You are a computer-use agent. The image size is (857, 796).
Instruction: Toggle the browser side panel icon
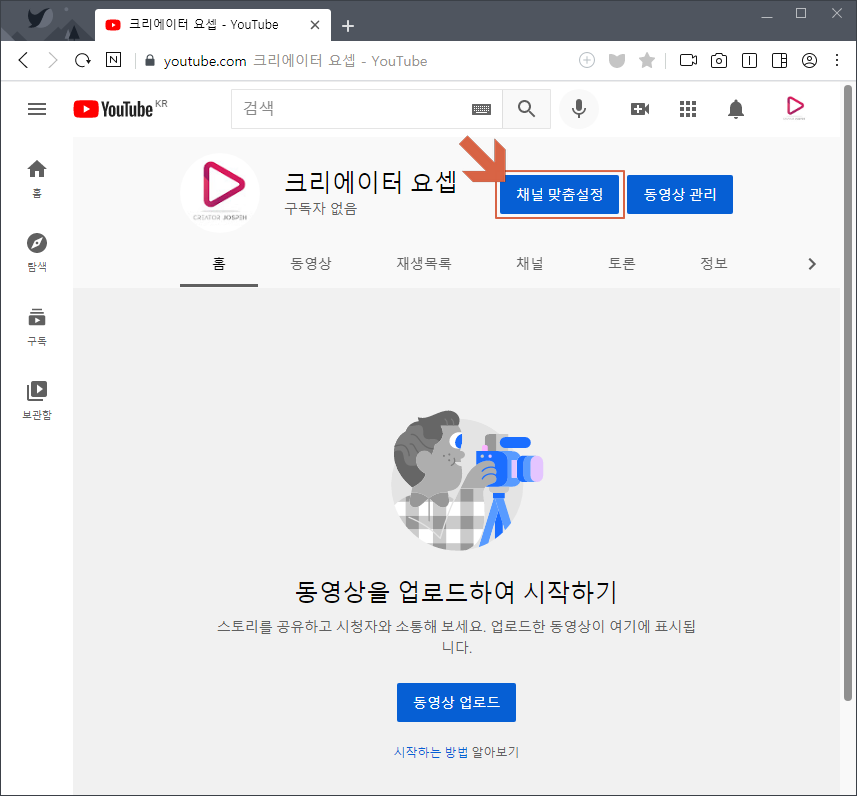[779, 60]
